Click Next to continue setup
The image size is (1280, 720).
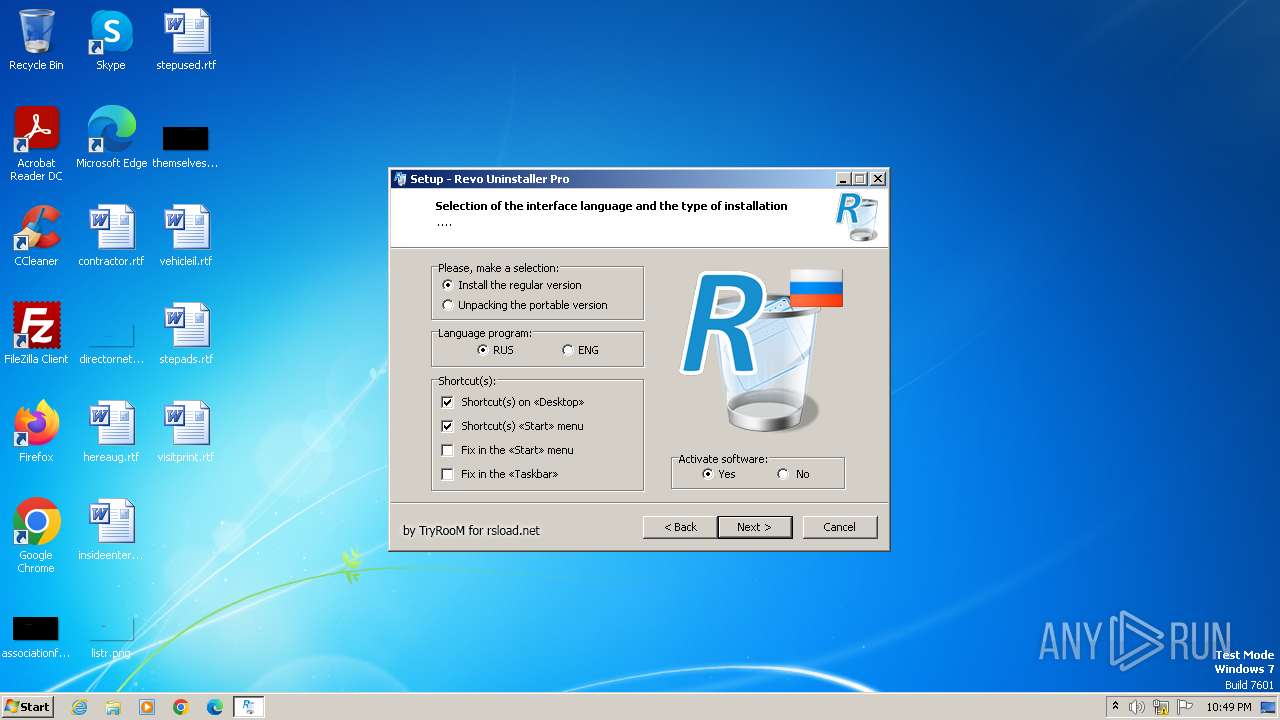(x=755, y=527)
